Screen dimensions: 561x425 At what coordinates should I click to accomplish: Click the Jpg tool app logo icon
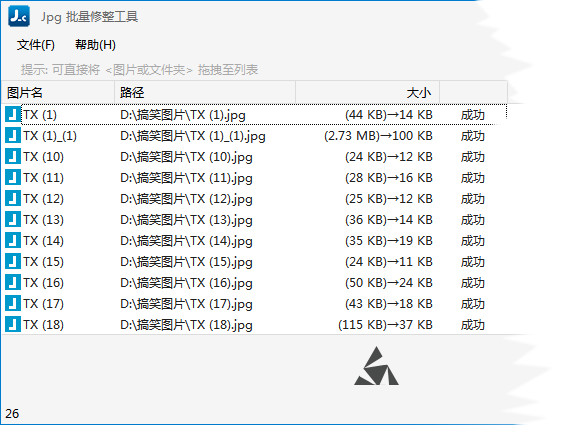[19, 16]
